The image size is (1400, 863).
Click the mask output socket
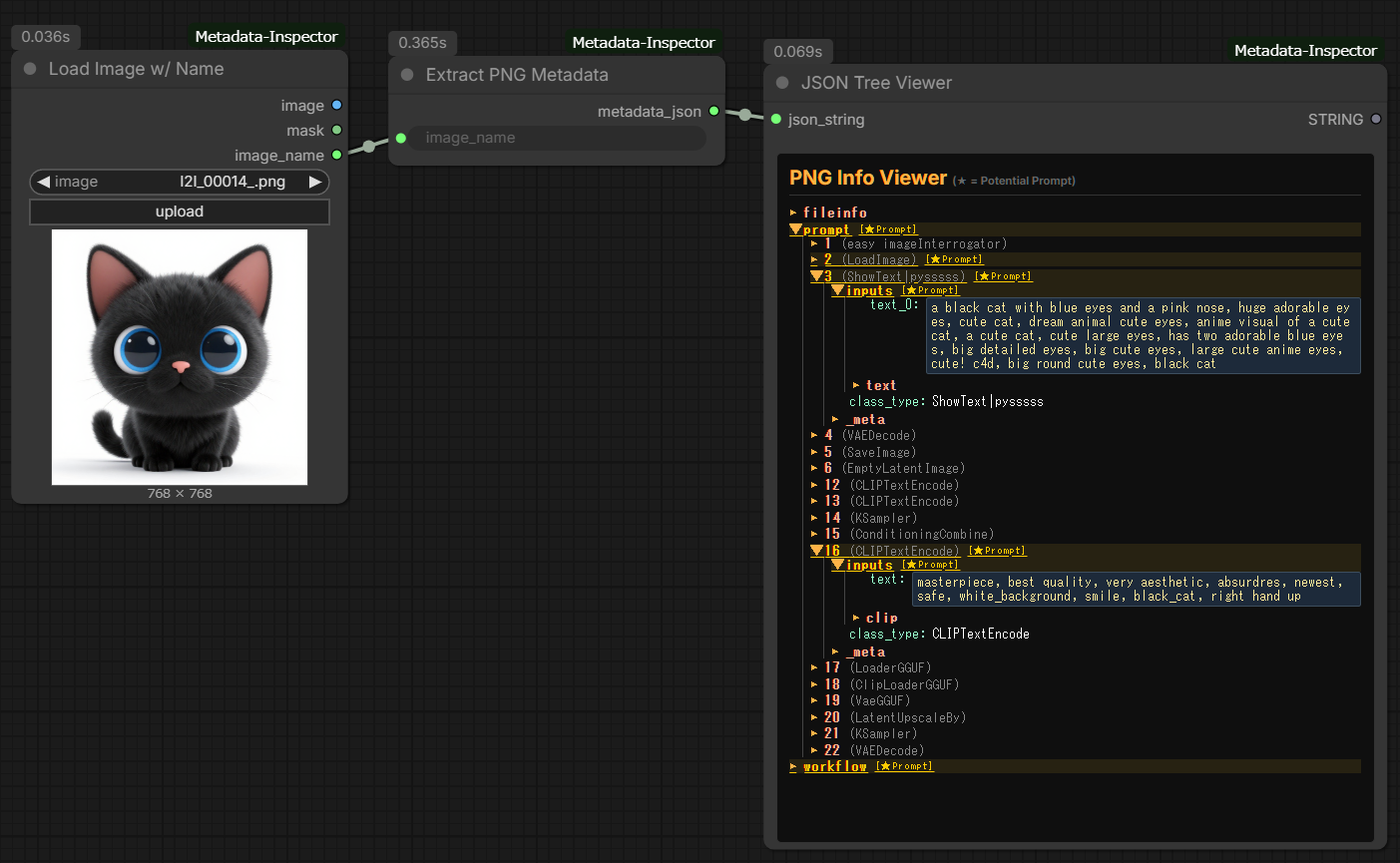coord(336,130)
